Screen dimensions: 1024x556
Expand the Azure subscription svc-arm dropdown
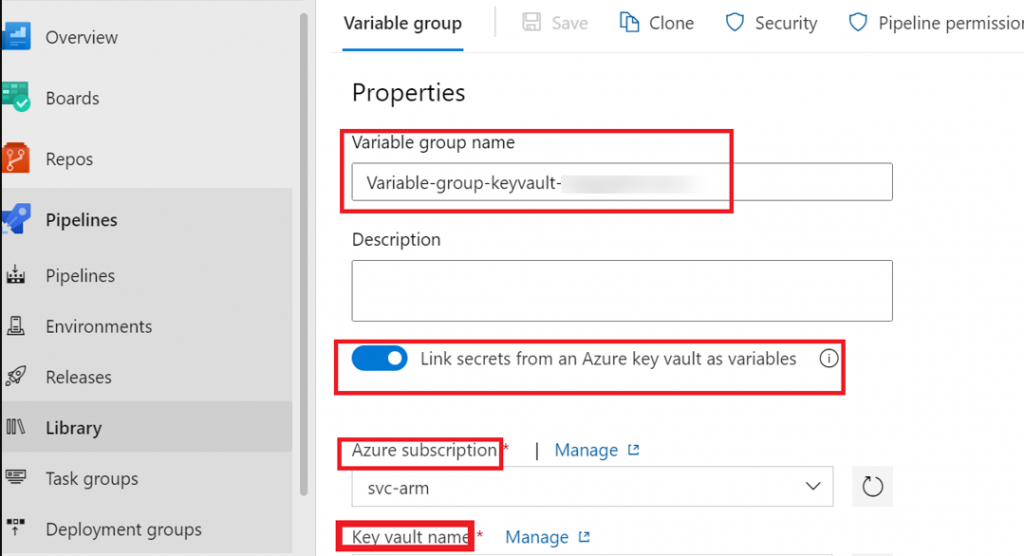(592, 486)
